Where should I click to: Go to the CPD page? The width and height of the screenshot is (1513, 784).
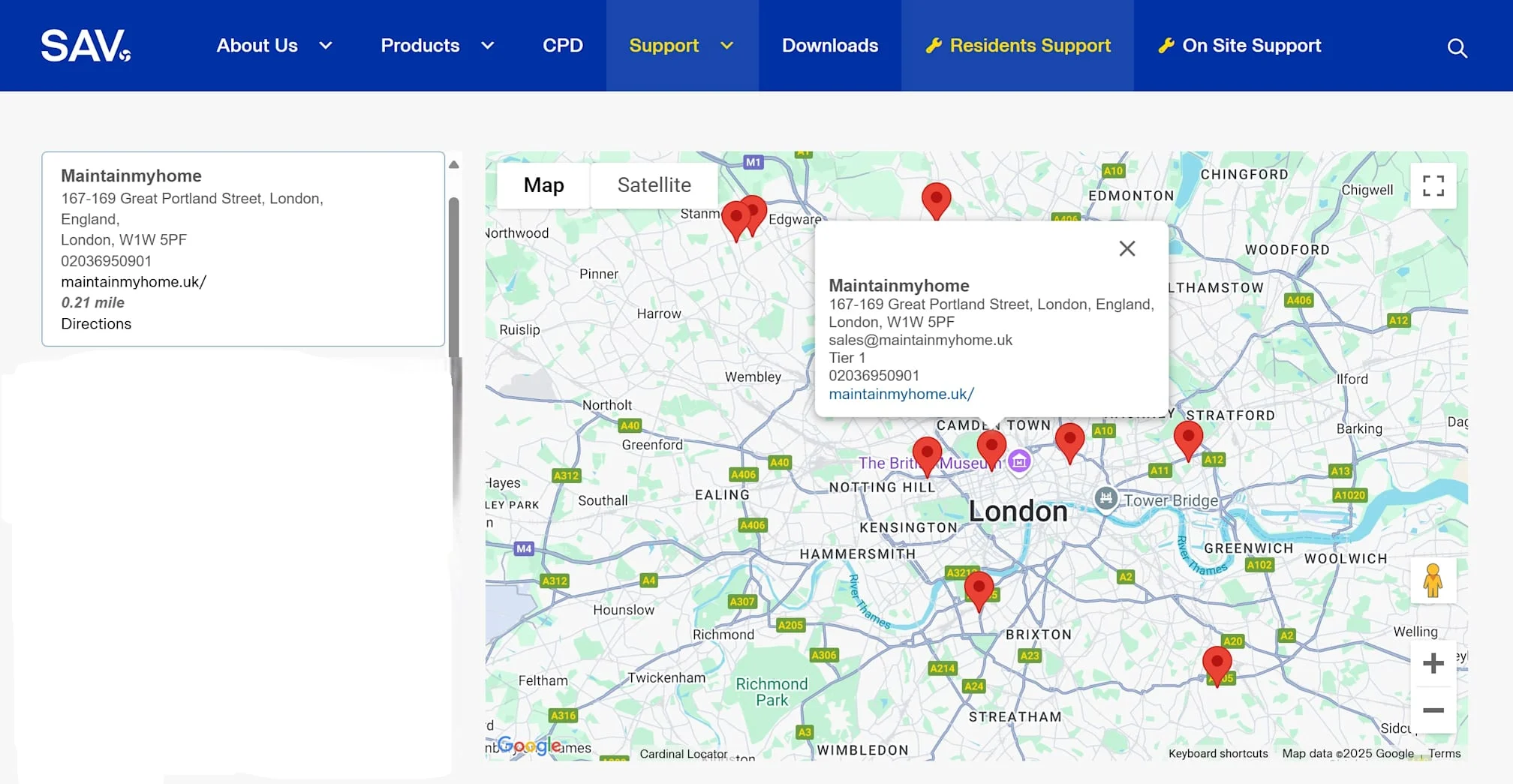click(563, 46)
